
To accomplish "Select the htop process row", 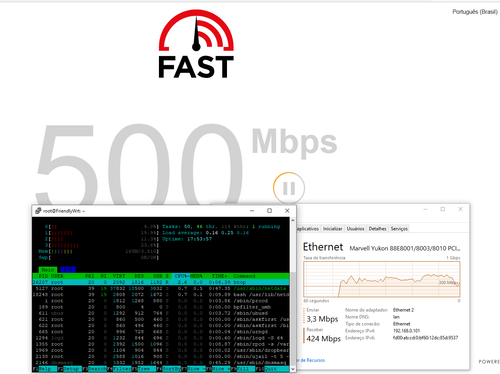I will pos(161,282).
